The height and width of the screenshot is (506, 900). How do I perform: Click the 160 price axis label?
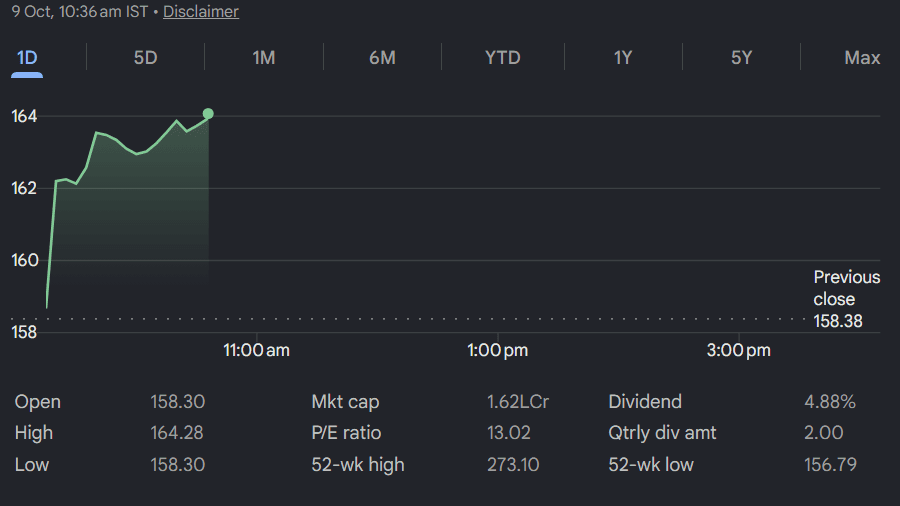[25, 260]
